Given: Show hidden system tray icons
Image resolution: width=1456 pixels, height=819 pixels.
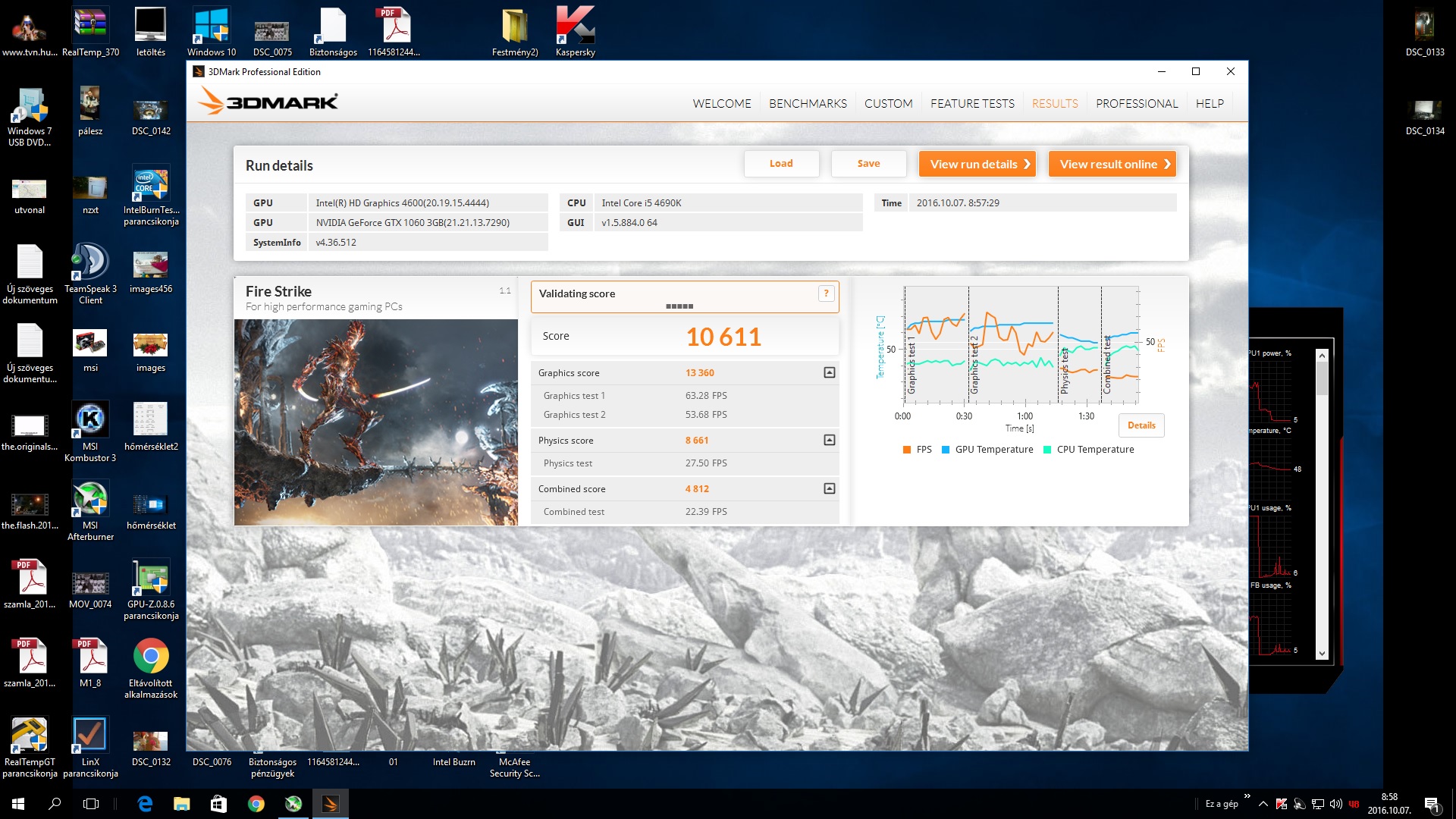Looking at the screenshot, I should pos(1263,804).
